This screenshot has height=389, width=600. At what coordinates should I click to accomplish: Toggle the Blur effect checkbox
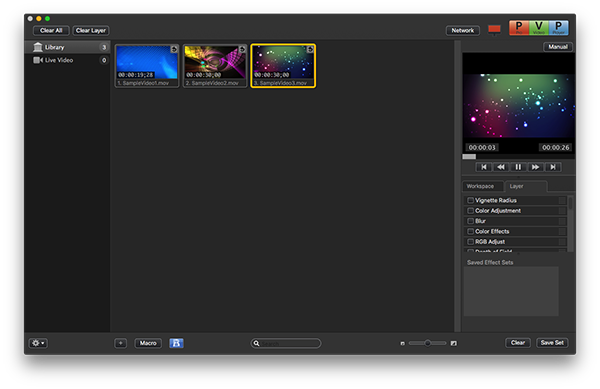471,221
